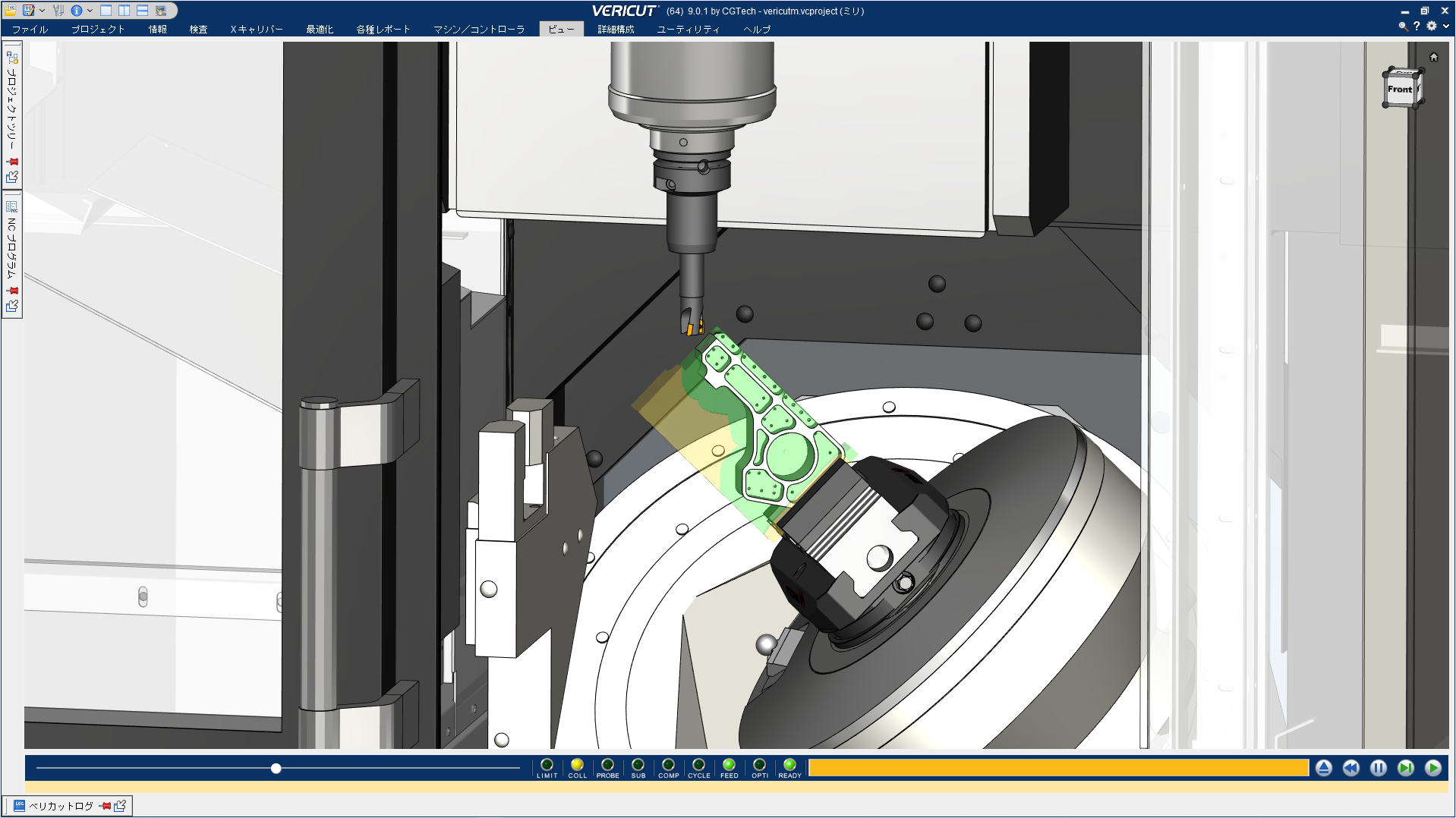Select the ビュー menu tab
Viewport: 1456px width, 818px height.
click(562, 30)
